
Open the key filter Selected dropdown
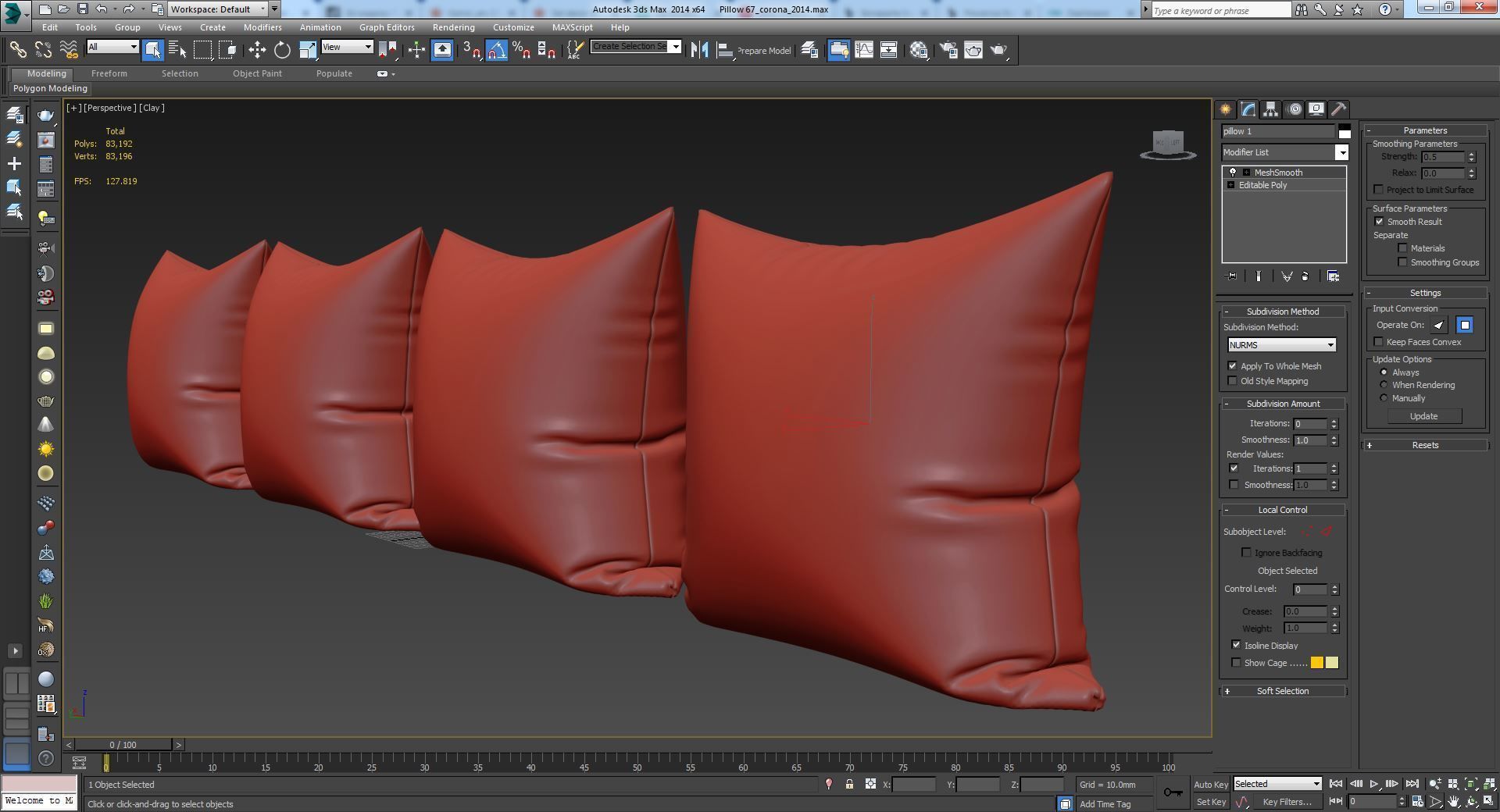1277,784
